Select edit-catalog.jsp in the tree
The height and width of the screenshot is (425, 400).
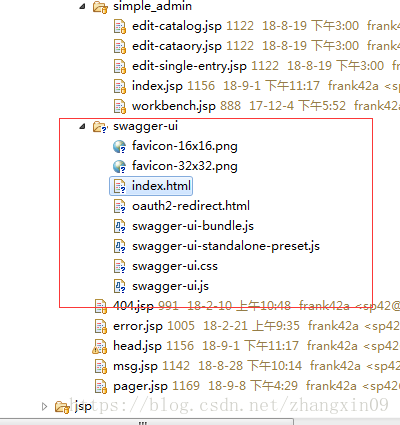tap(177, 26)
